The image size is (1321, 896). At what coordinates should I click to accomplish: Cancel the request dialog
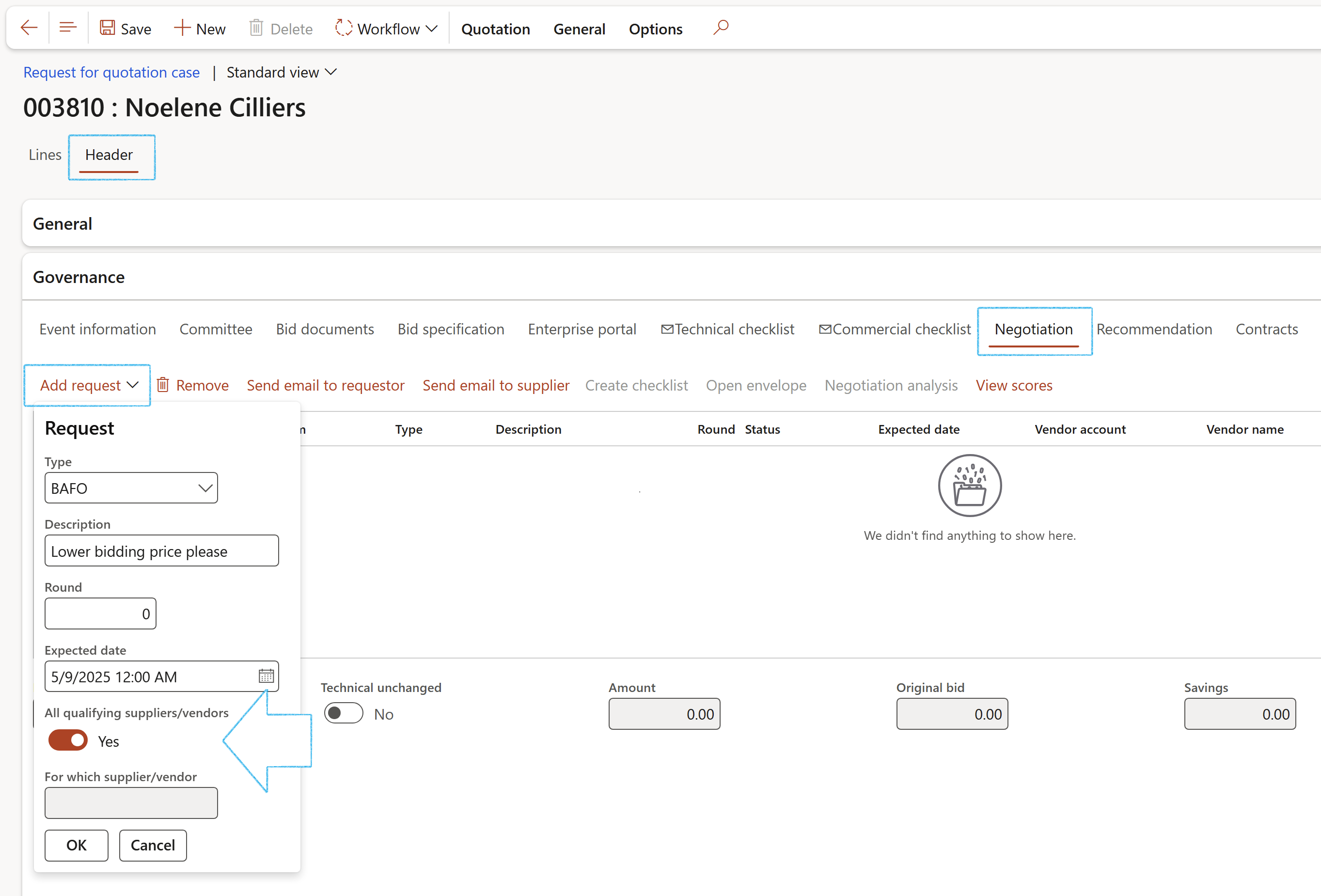pos(153,846)
